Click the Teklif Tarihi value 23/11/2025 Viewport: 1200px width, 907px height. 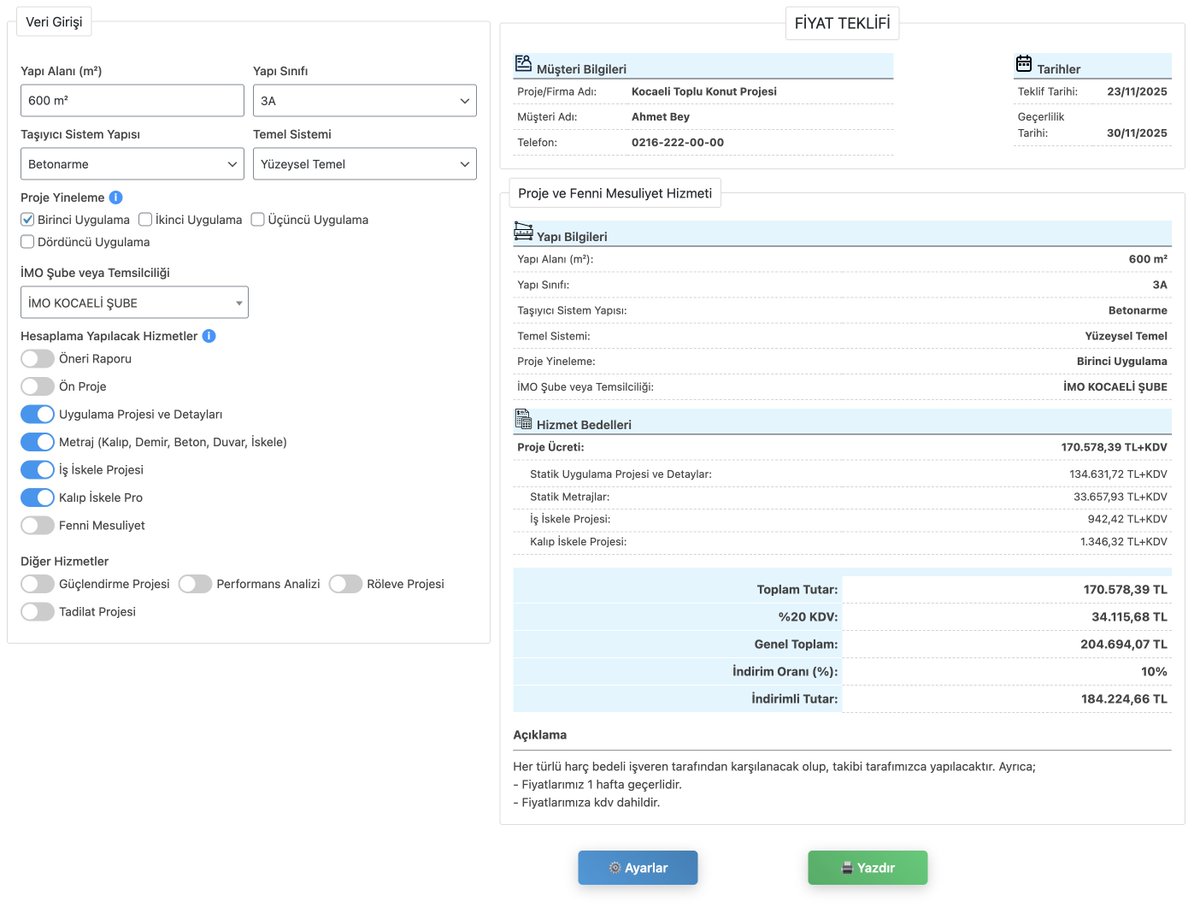(1137, 92)
